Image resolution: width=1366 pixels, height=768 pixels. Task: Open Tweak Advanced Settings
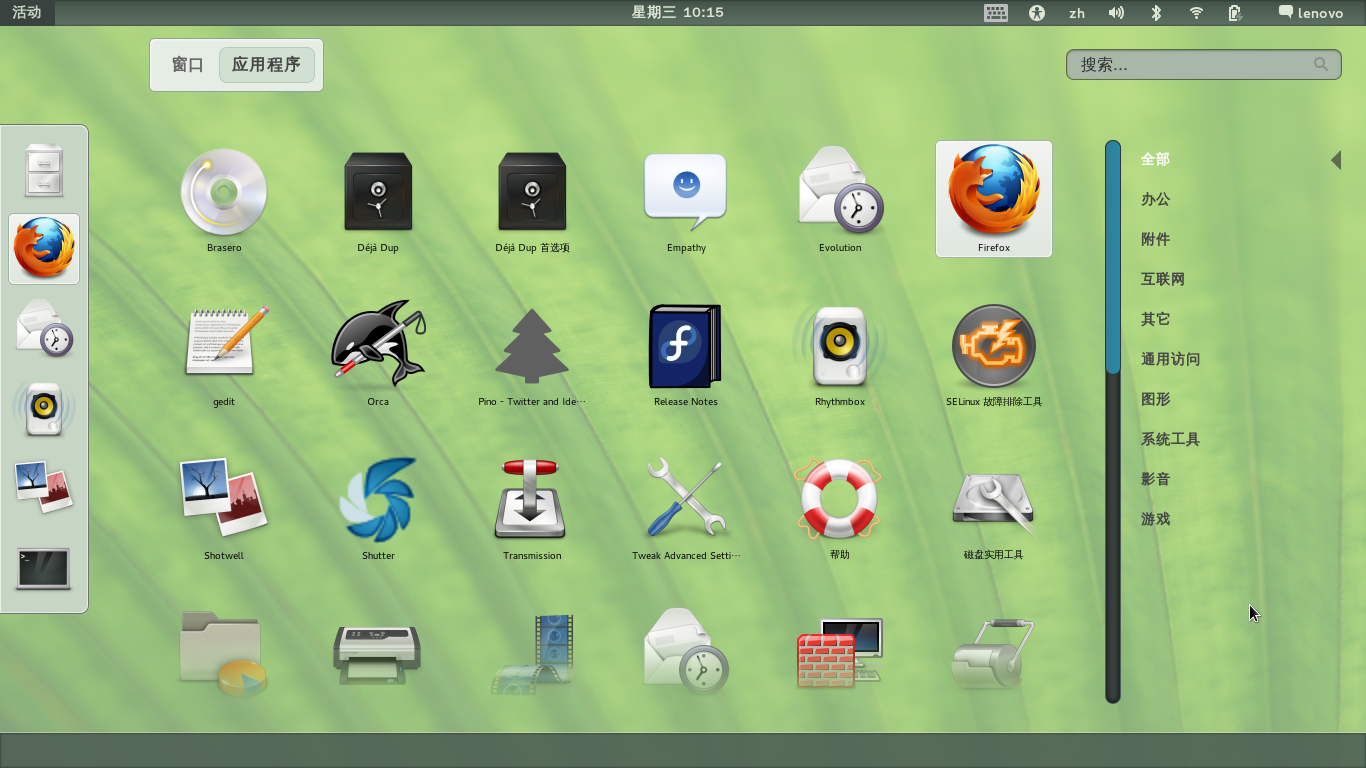click(686, 507)
